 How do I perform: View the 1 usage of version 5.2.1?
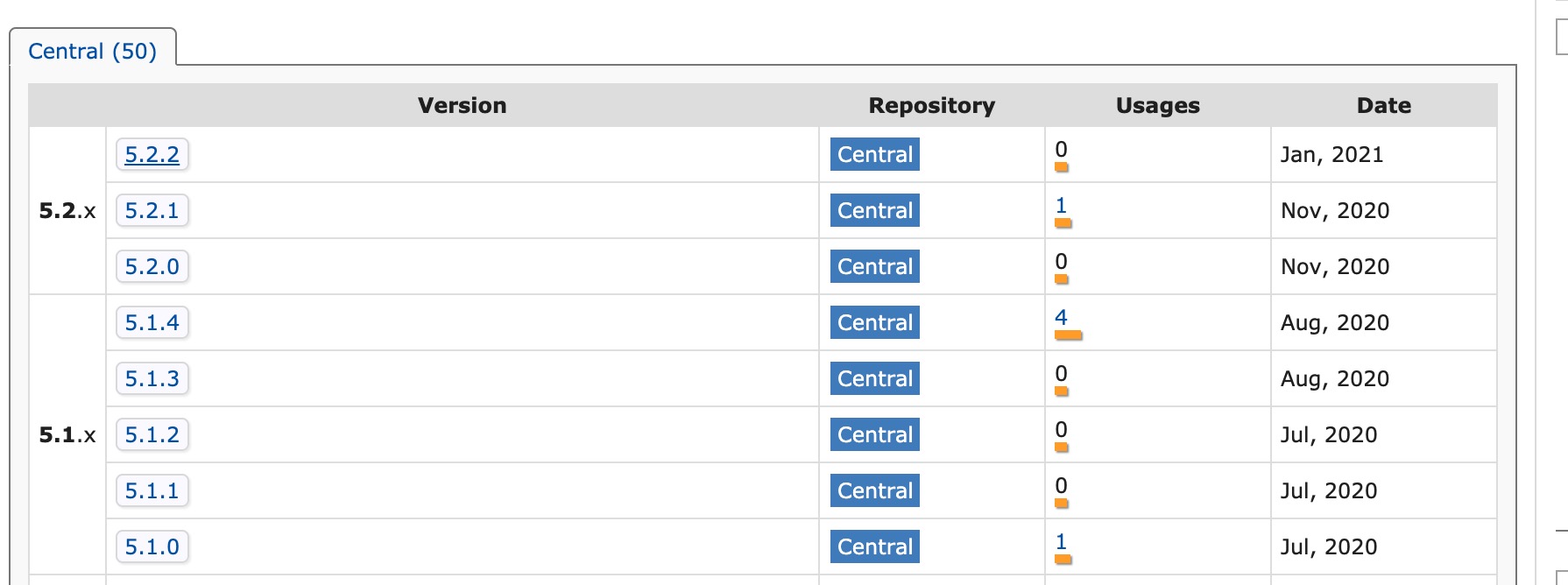(1061, 205)
